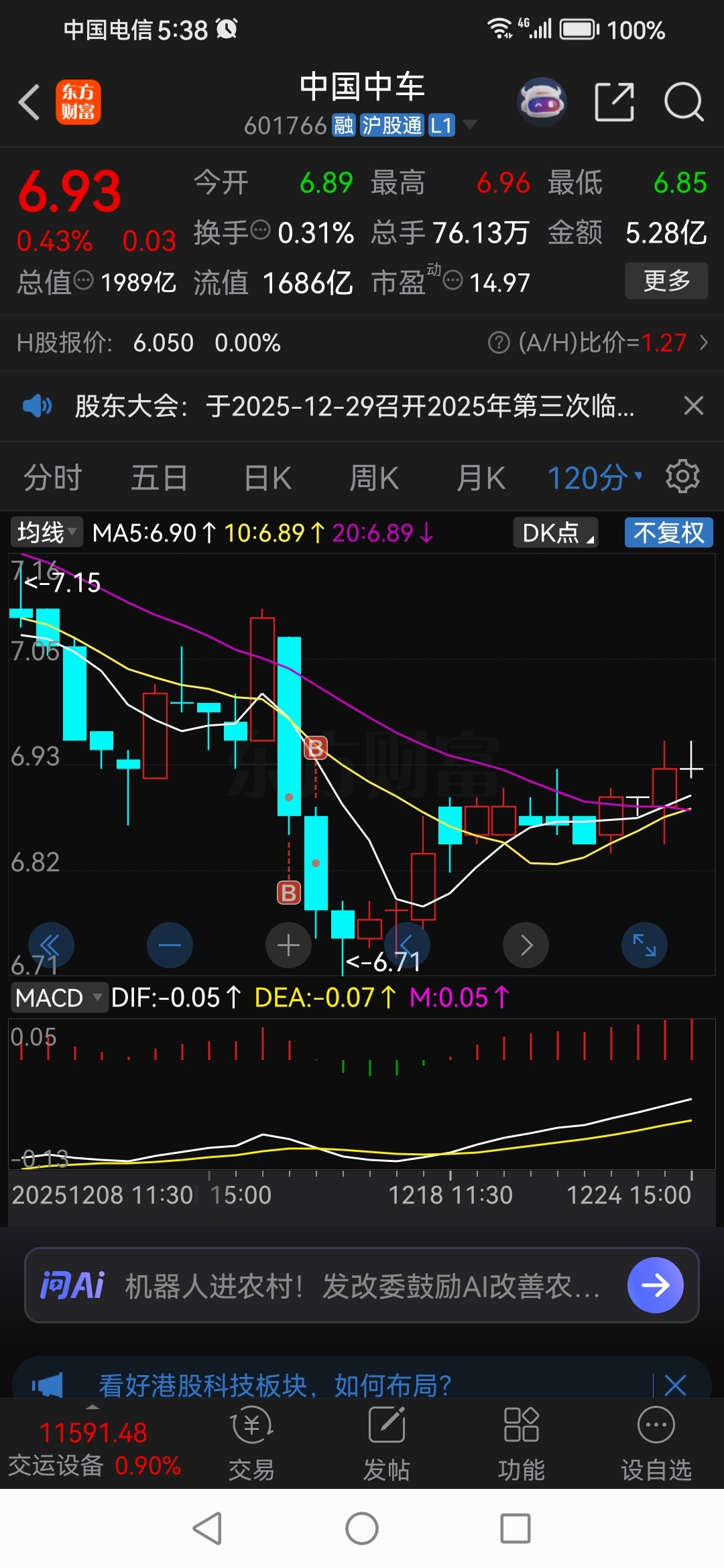Screen dimensions: 724x1568
Task: Dismiss the 股东大会 announcement bar
Action: click(693, 406)
